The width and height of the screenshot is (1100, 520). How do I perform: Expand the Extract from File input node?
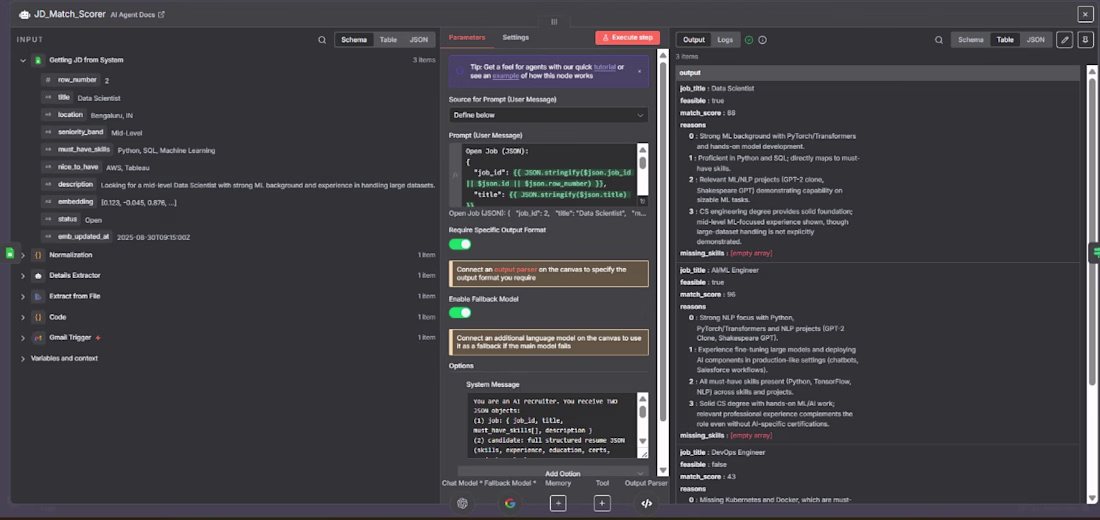click(x=22, y=296)
